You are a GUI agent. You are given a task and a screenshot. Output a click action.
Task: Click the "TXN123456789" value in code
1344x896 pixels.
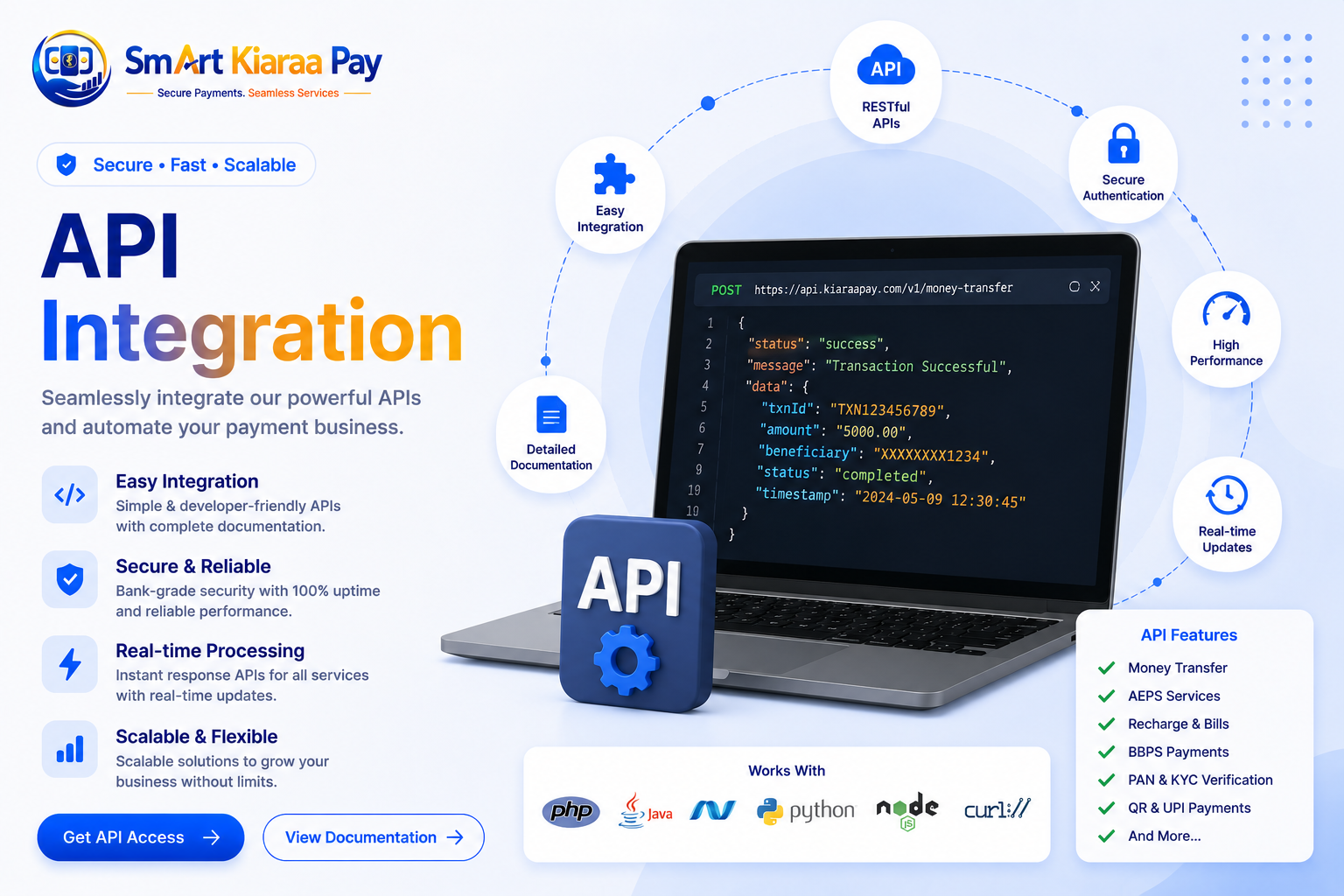(x=887, y=409)
